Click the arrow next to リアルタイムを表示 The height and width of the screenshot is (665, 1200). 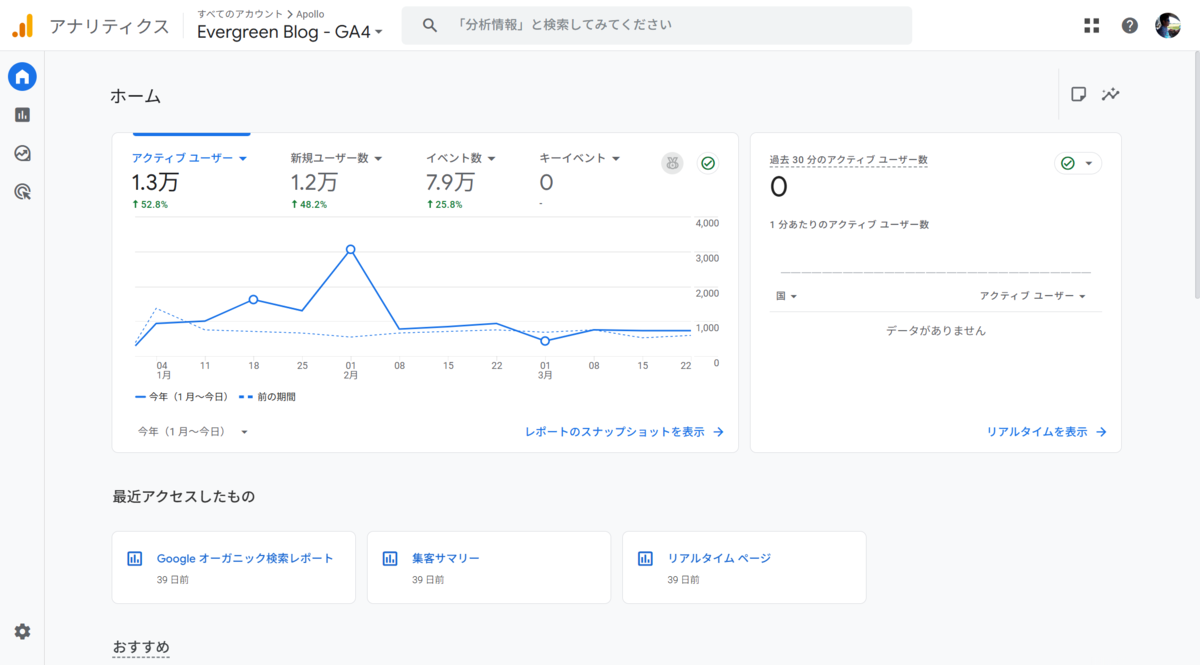[x=1101, y=432]
